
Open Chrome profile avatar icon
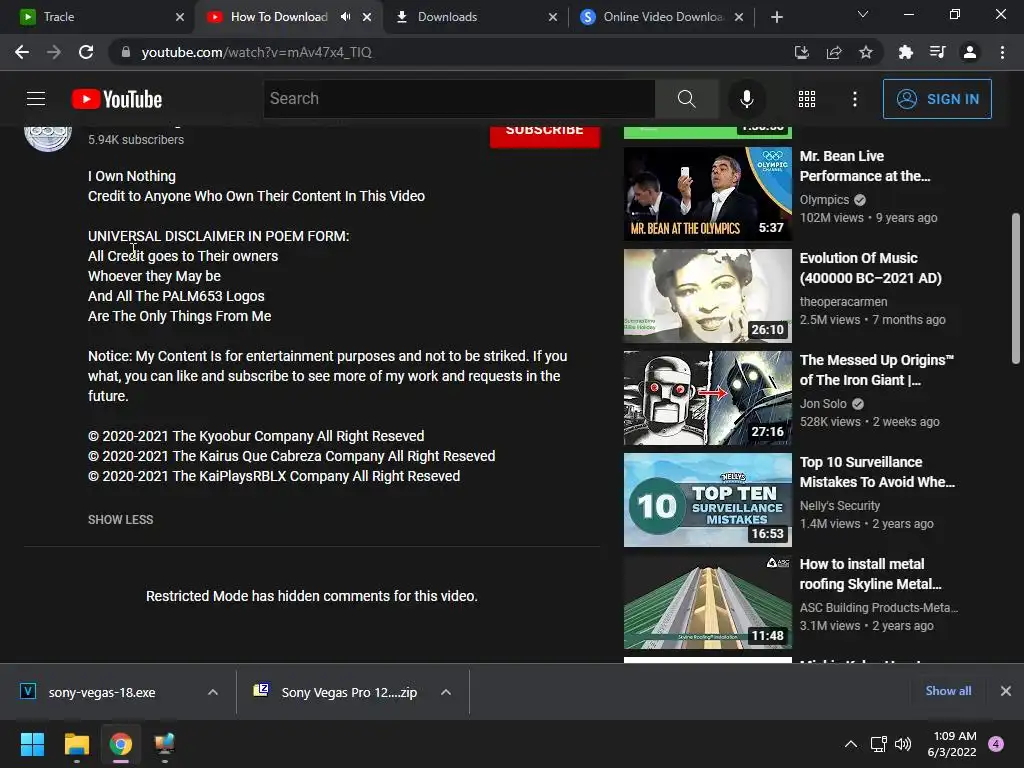(970, 52)
